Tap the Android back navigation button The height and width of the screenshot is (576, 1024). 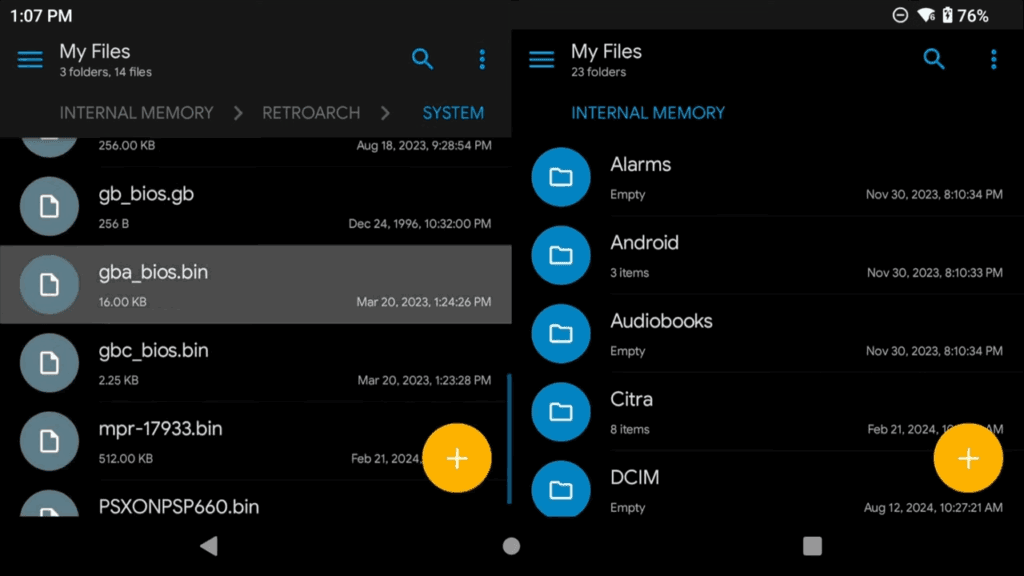coord(208,546)
